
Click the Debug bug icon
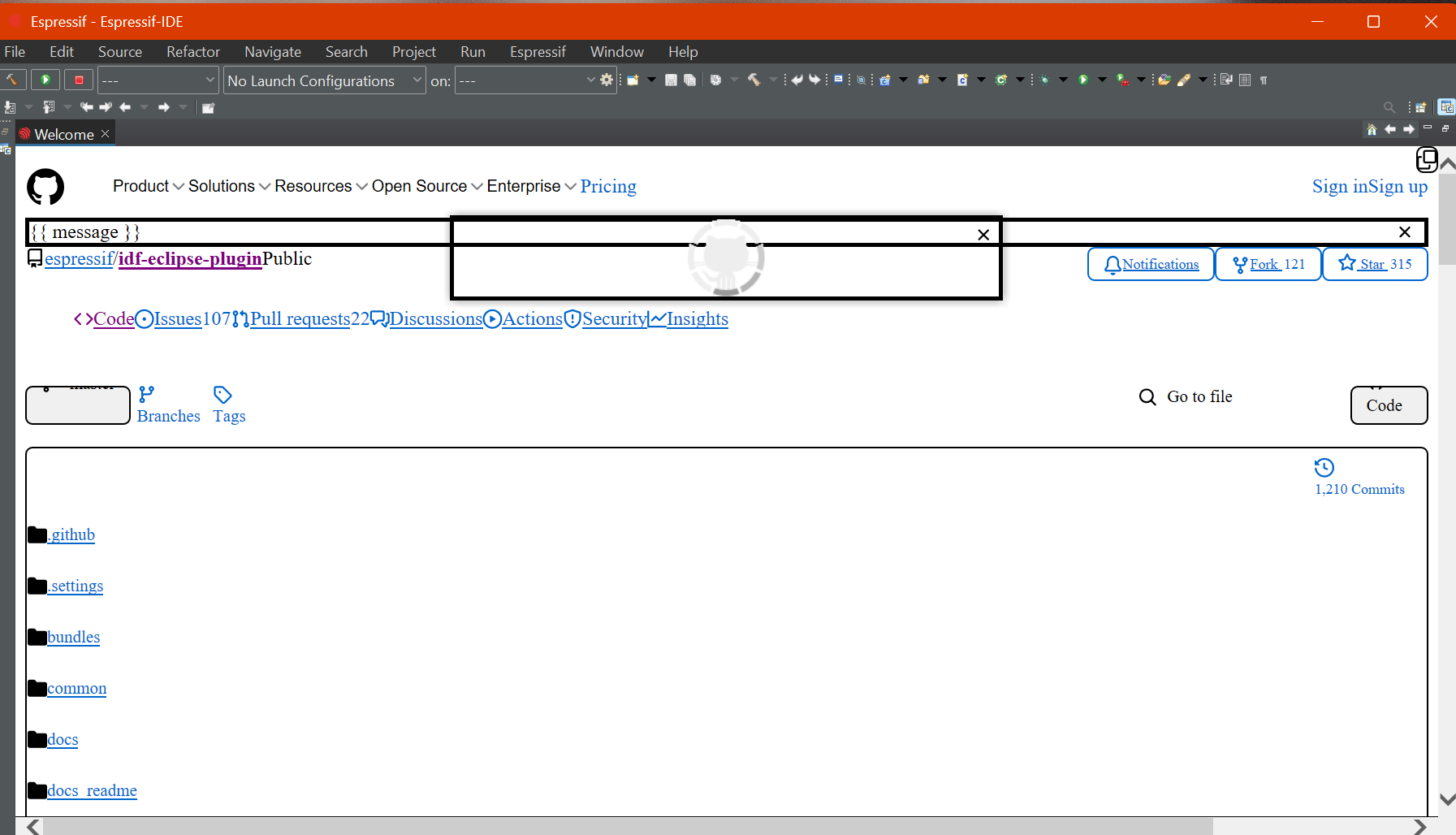(x=1045, y=80)
